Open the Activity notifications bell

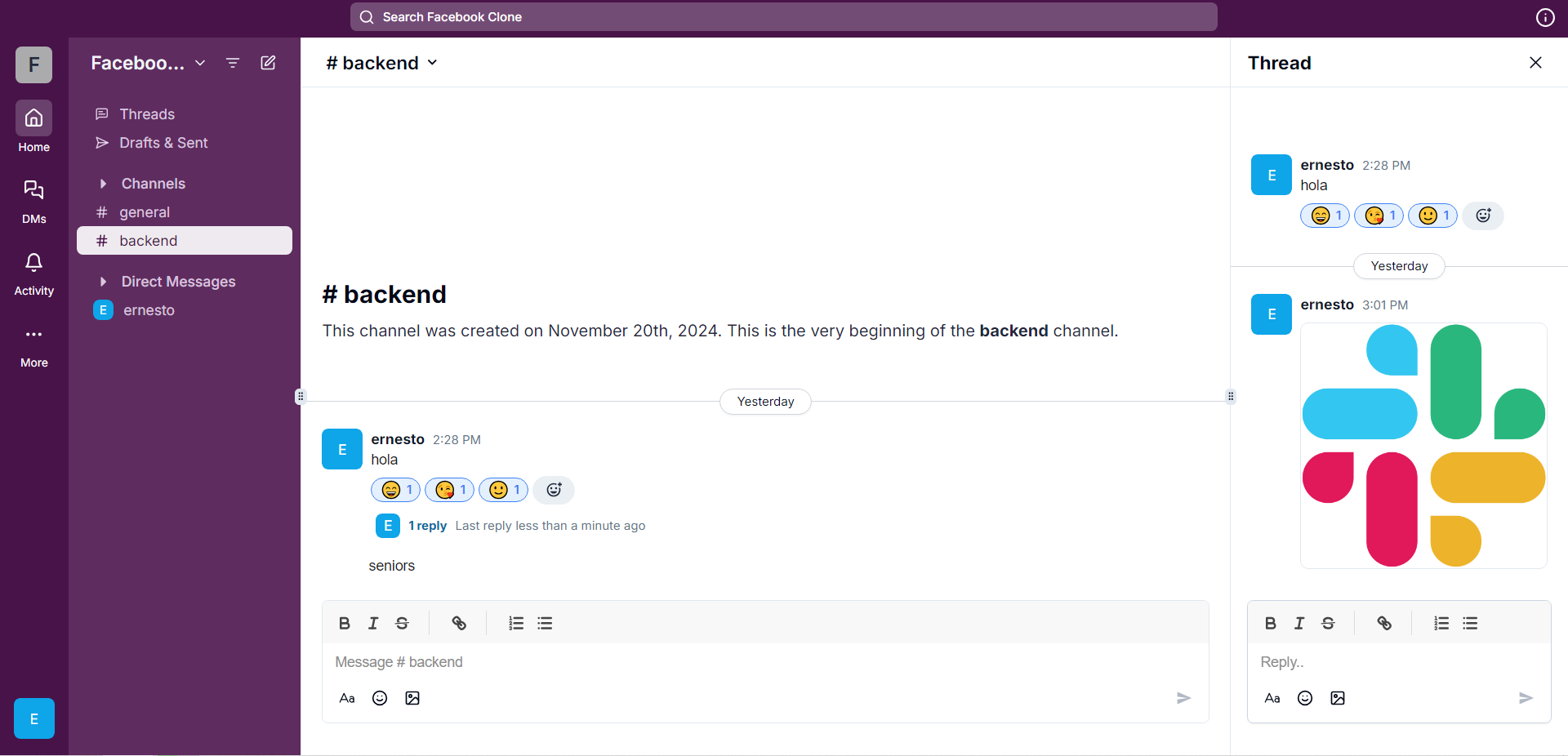click(x=33, y=273)
